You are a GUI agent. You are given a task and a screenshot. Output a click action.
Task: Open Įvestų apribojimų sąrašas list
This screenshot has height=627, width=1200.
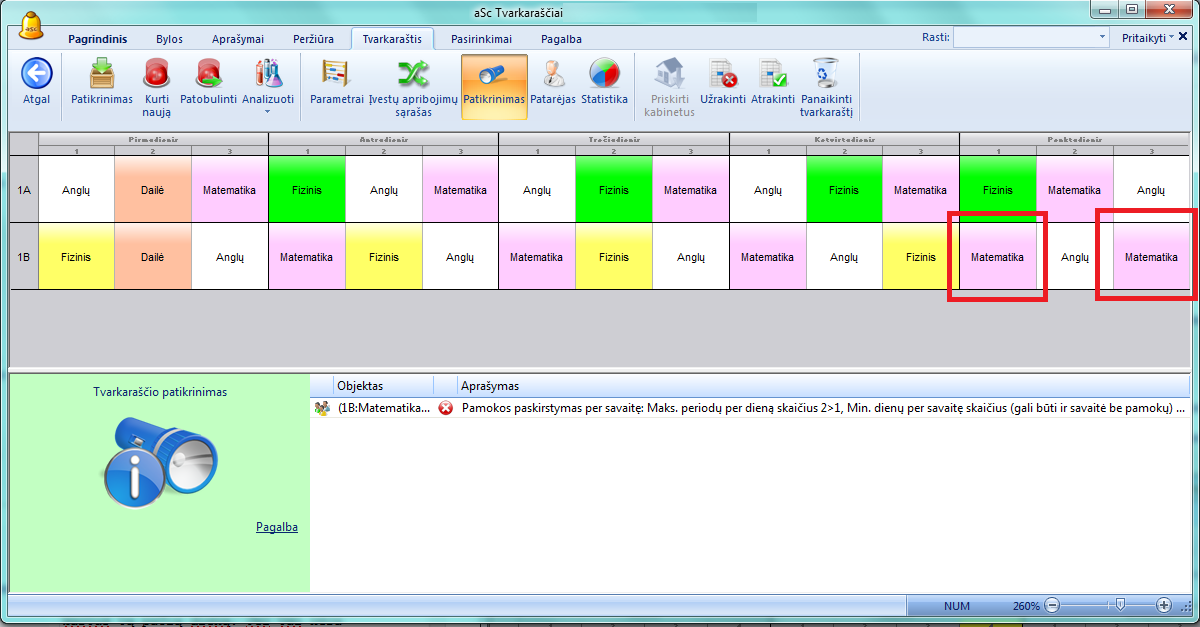(x=412, y=74)
